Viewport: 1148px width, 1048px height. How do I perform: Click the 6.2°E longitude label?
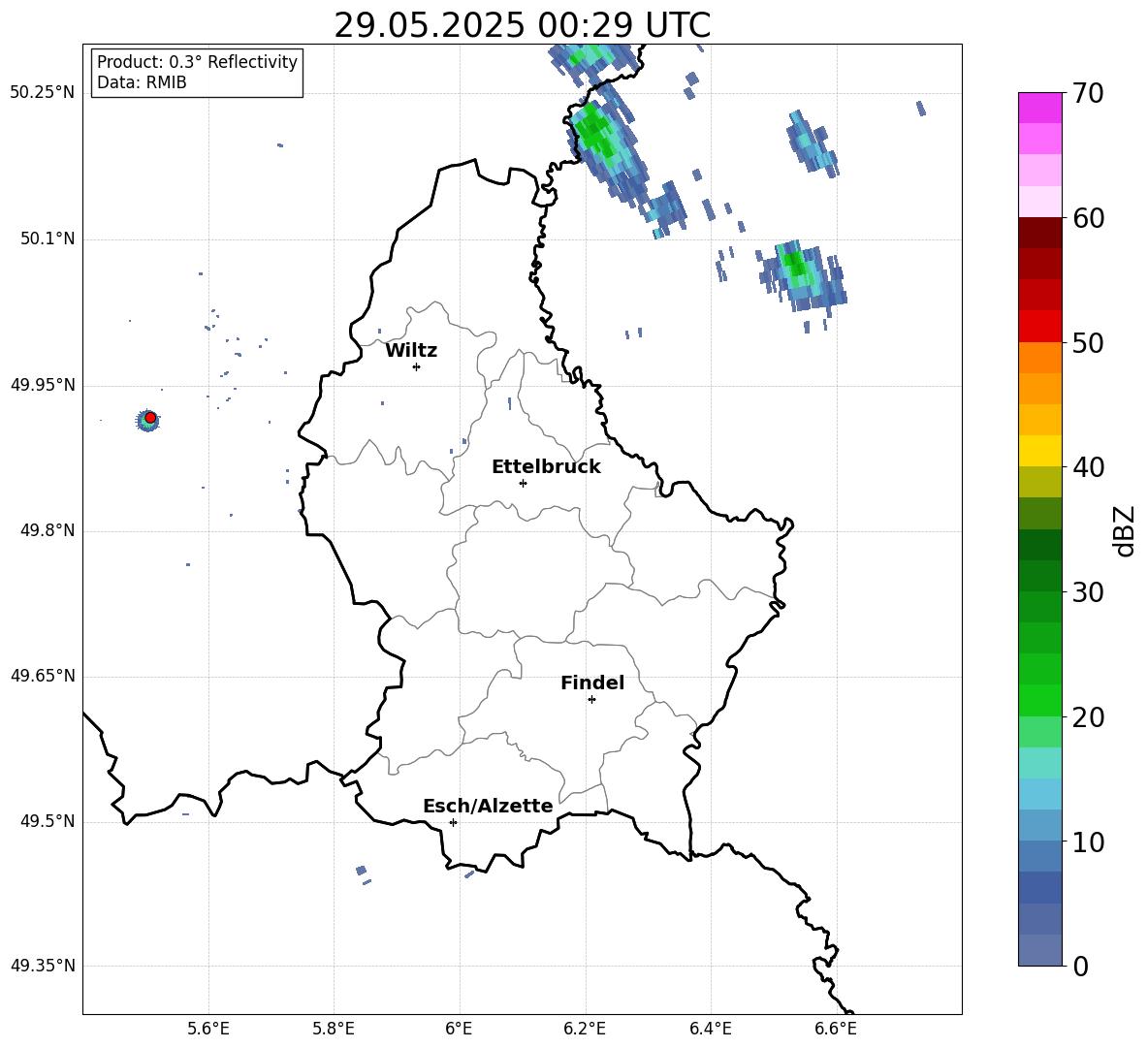tap(585, 1029)
